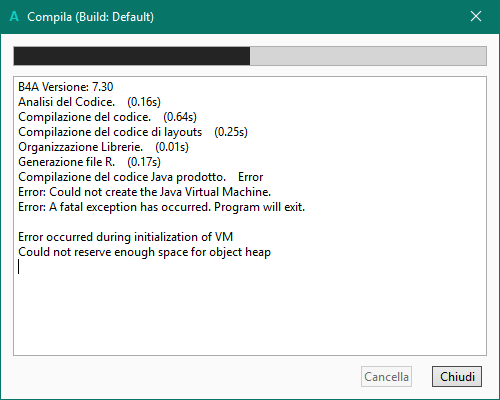This screenshot has height=400, width=500.
Task: Click the 'Organizzazione Librerie' log line
Action: coord(103,147)
